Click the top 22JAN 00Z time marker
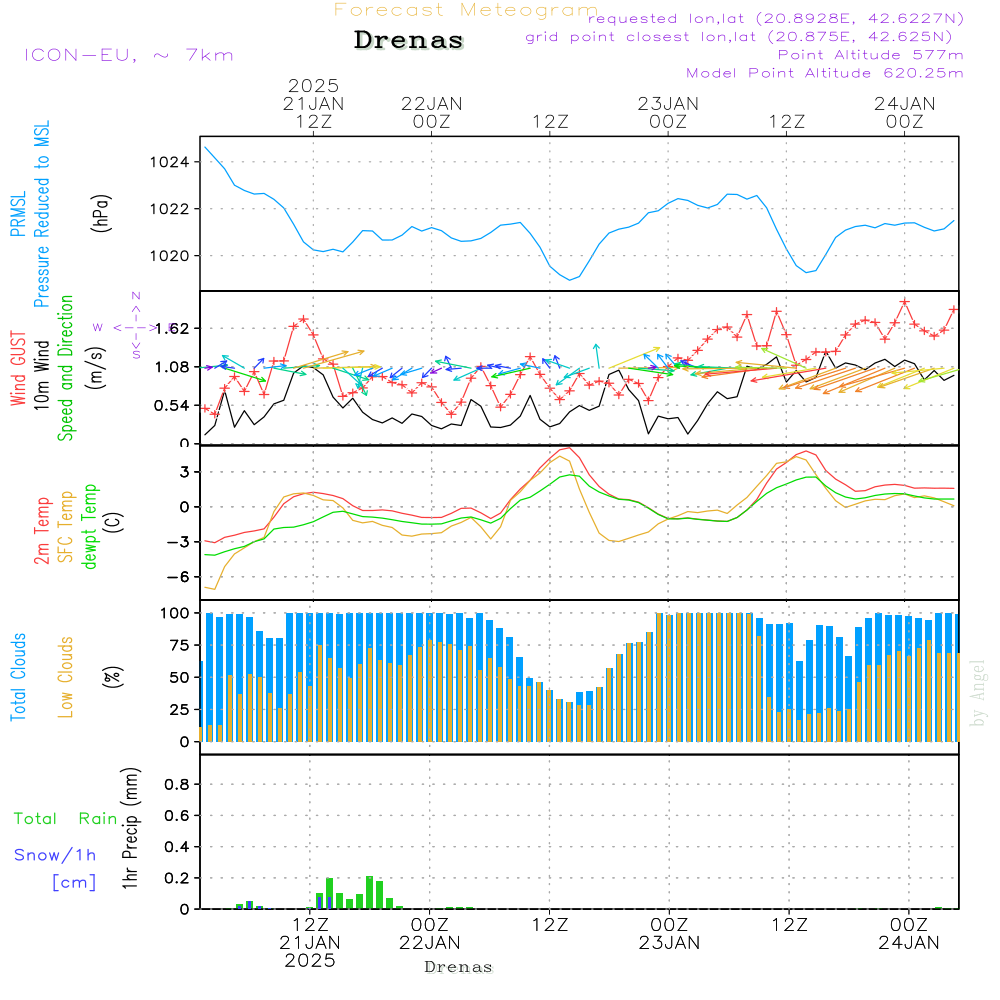Screen dimensions: 1000x1000 pyautogui.click(x=432, y=112)
